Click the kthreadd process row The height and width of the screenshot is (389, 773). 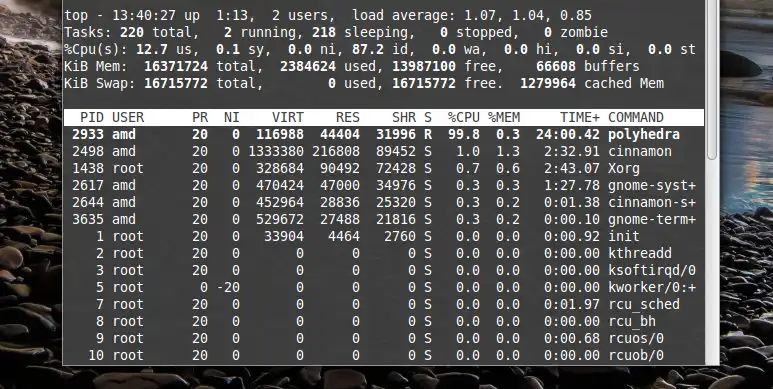point(384,253)
